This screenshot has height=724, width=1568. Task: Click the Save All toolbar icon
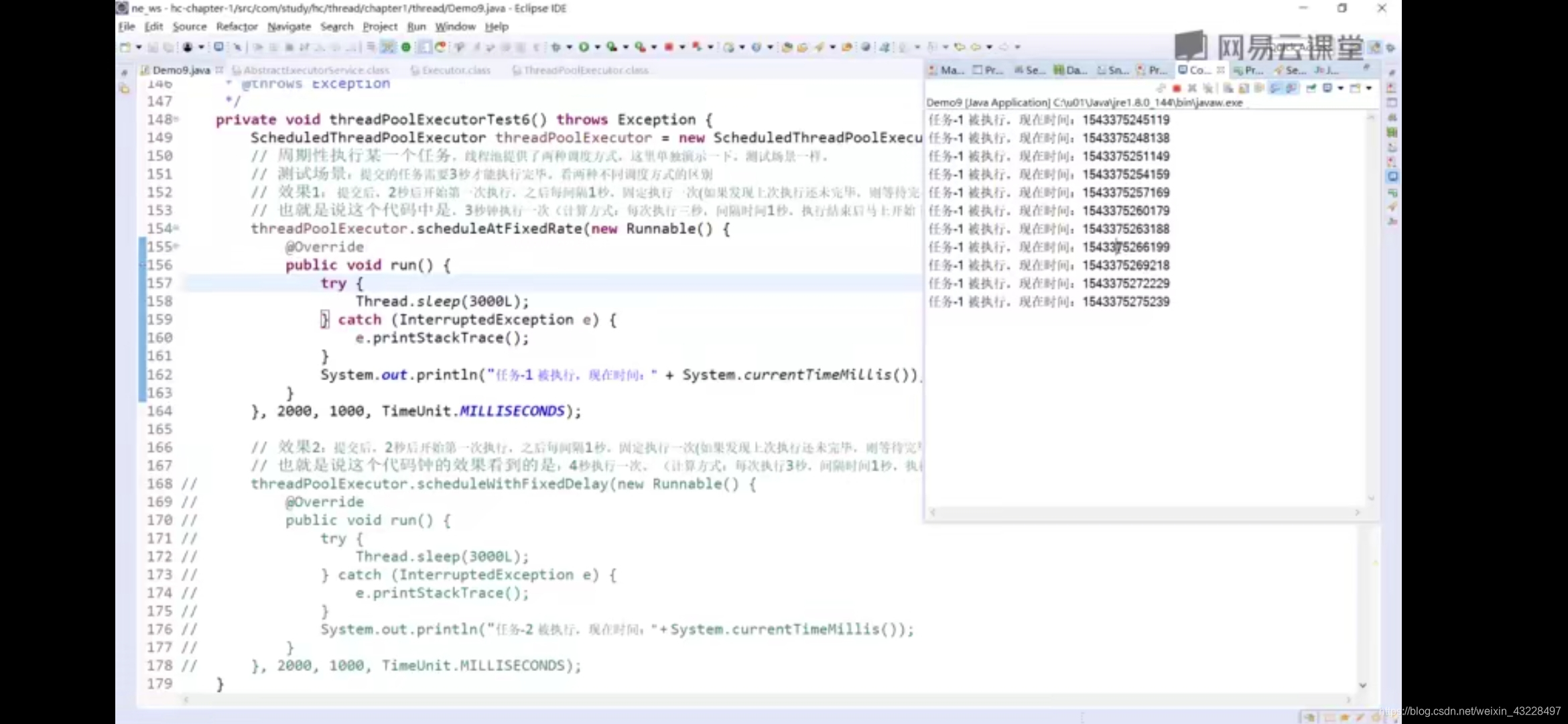click(x=168, y=47)
